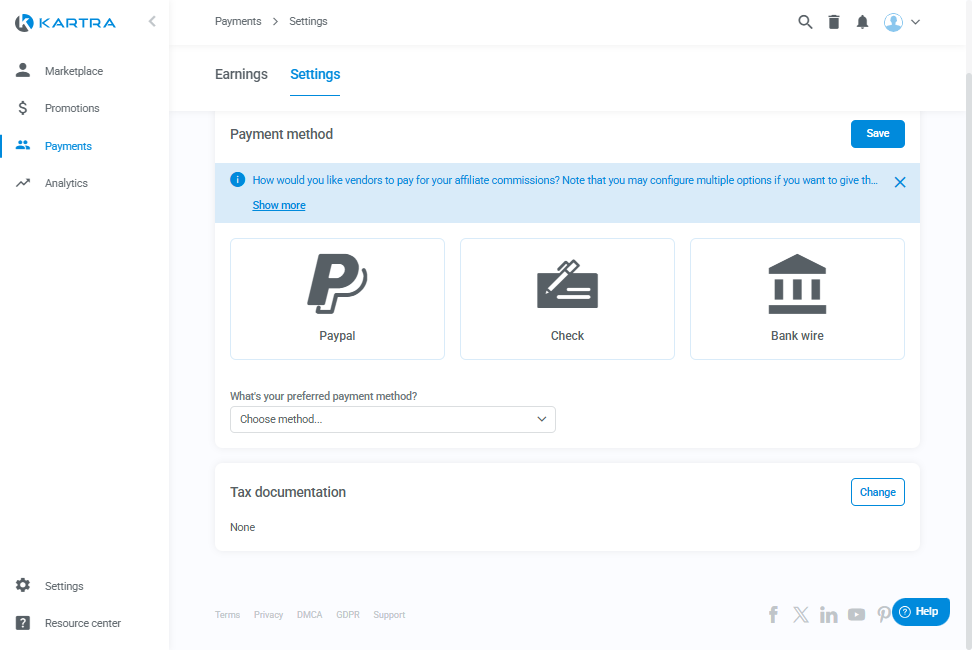Switch to the Earnings tab
This screenshot has width=972, height=650.
point(241,74)
